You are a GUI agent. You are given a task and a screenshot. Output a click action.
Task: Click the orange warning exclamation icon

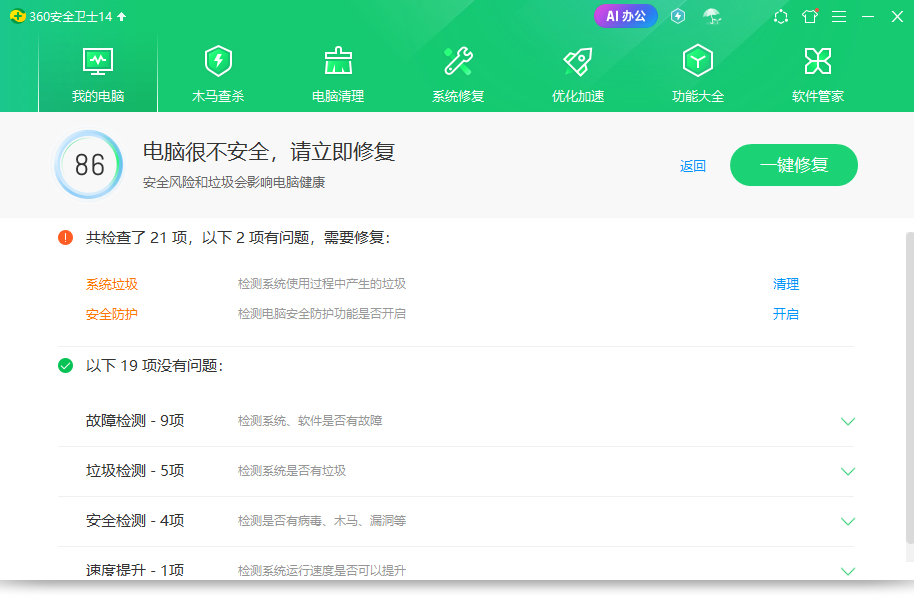[x=65, y=237]
